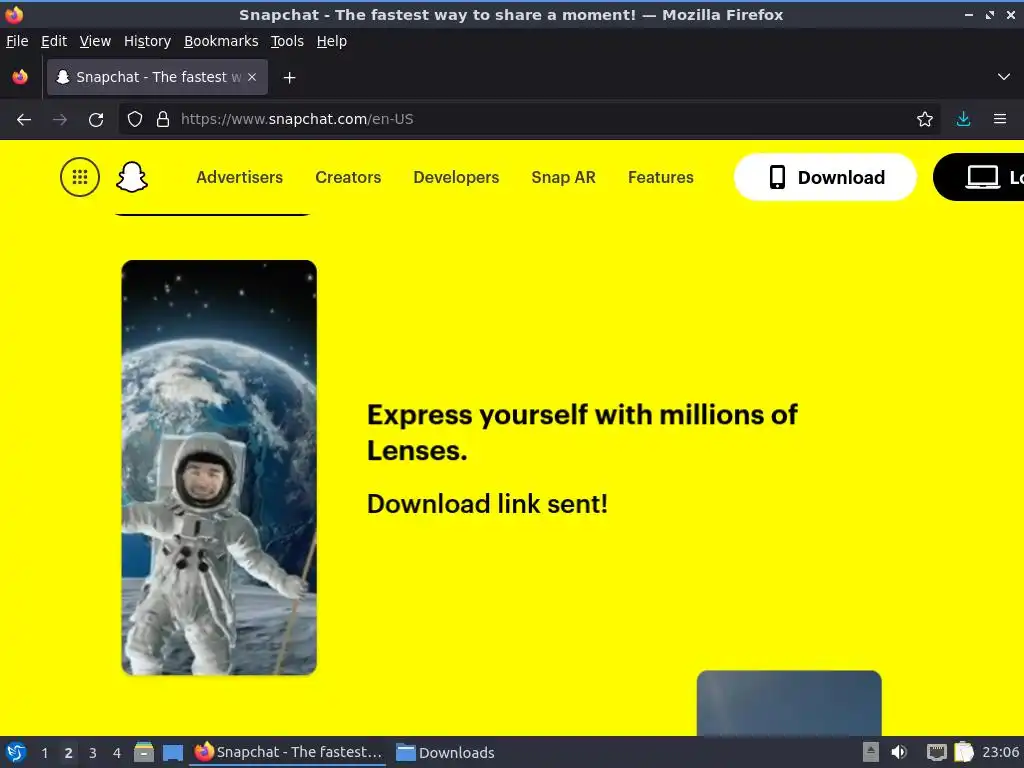Screen dimensions: 1024x768
Task: Click the 'Express yourself with millions of Lenses.' heading
Action: tap(582, 432)
